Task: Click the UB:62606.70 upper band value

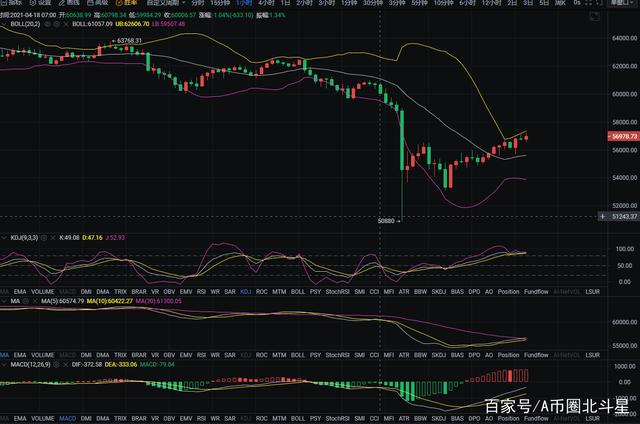Action: click(x=132, y=24)
